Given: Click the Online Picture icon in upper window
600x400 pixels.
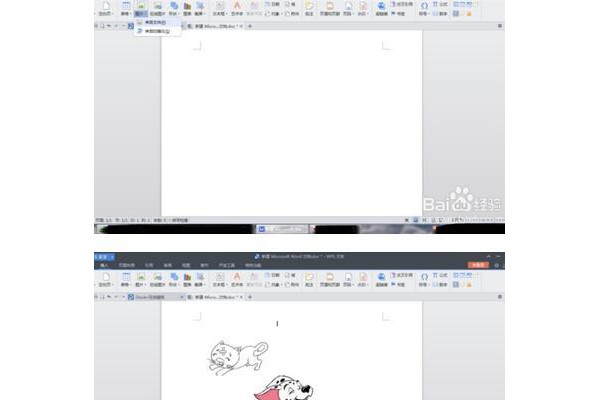Looking at the screenshot, I should pos(157,6).
